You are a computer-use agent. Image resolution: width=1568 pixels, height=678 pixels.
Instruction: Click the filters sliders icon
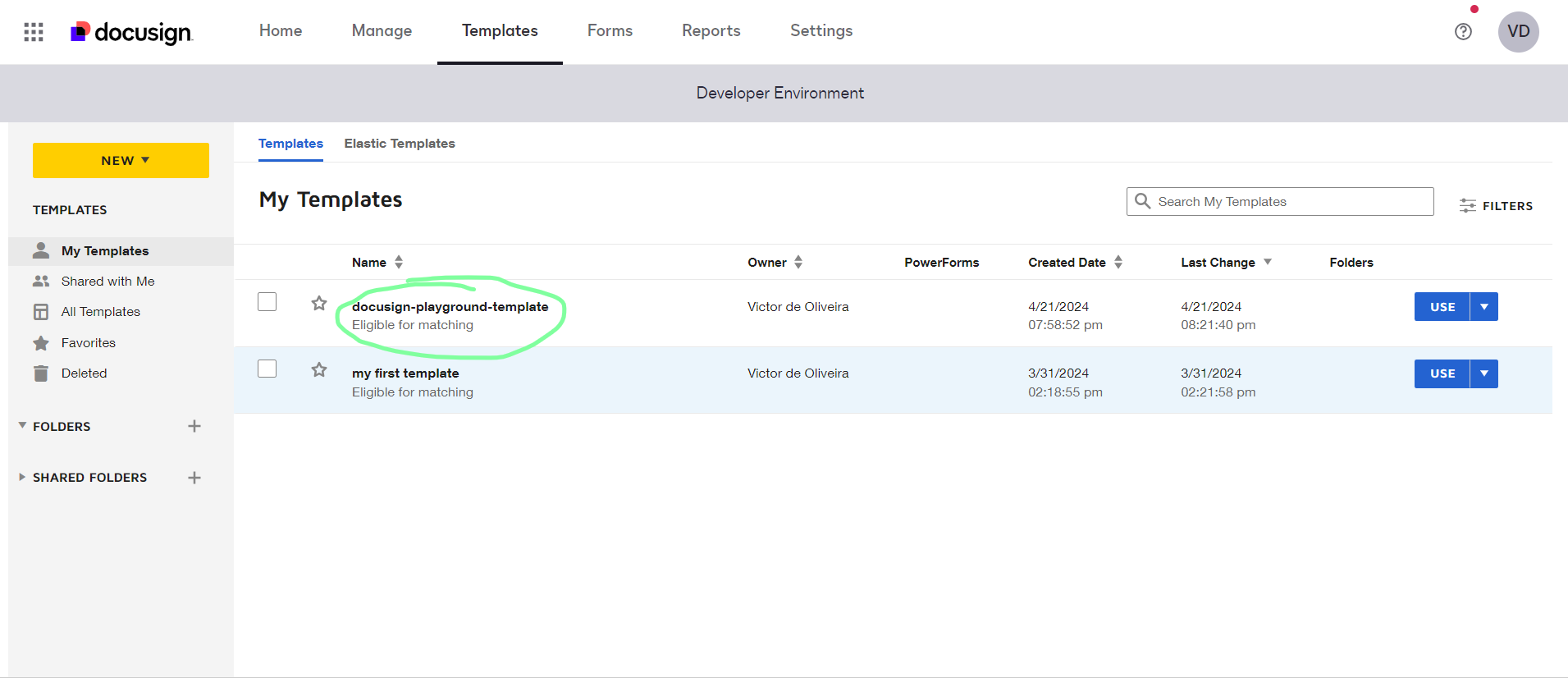(x=1468, y=206)
